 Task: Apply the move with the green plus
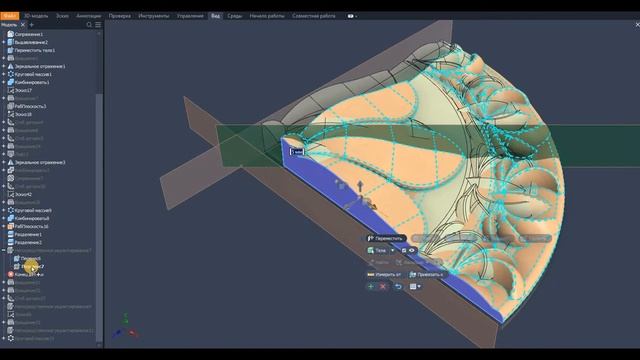click(x=371, y=287)
